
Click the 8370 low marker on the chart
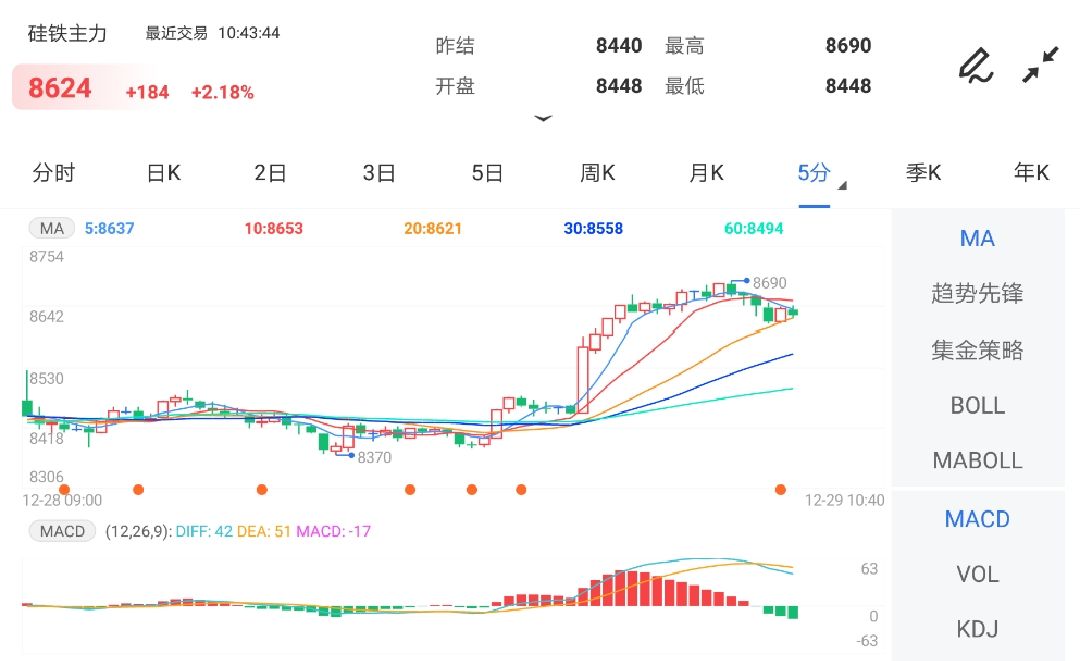pyautogui.click(x=374, y=457)
